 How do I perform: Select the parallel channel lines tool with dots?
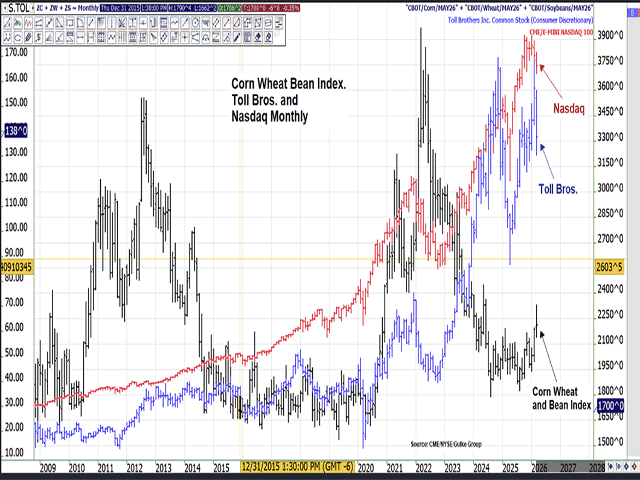38,23
